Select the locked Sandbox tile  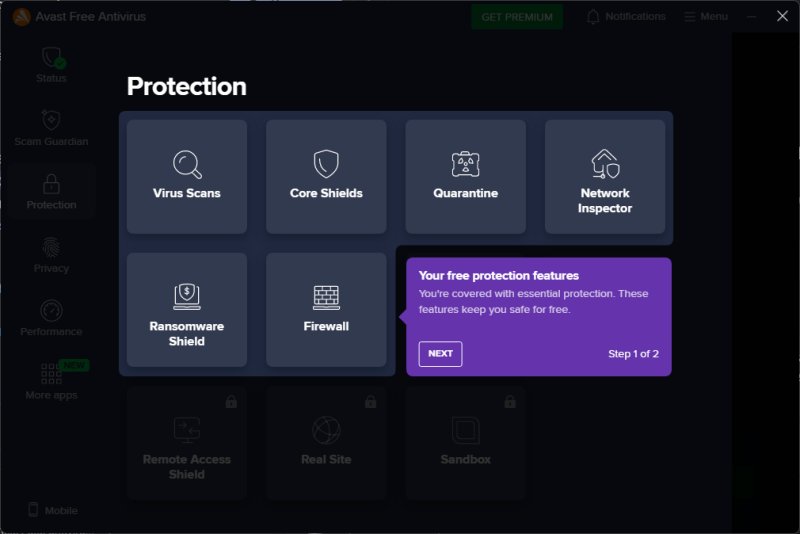point(465,443)
